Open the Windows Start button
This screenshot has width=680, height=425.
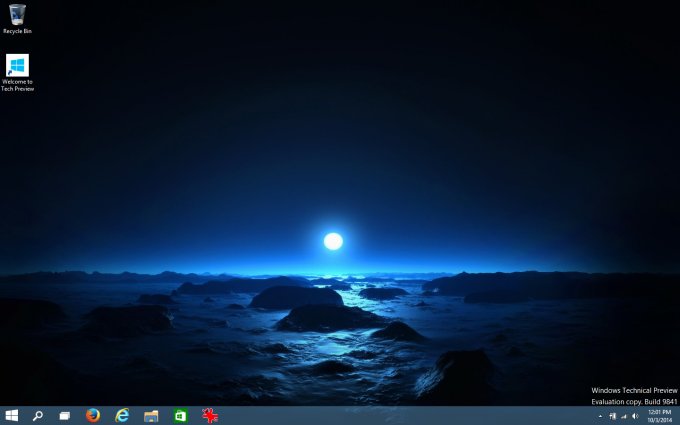(12, 415)
